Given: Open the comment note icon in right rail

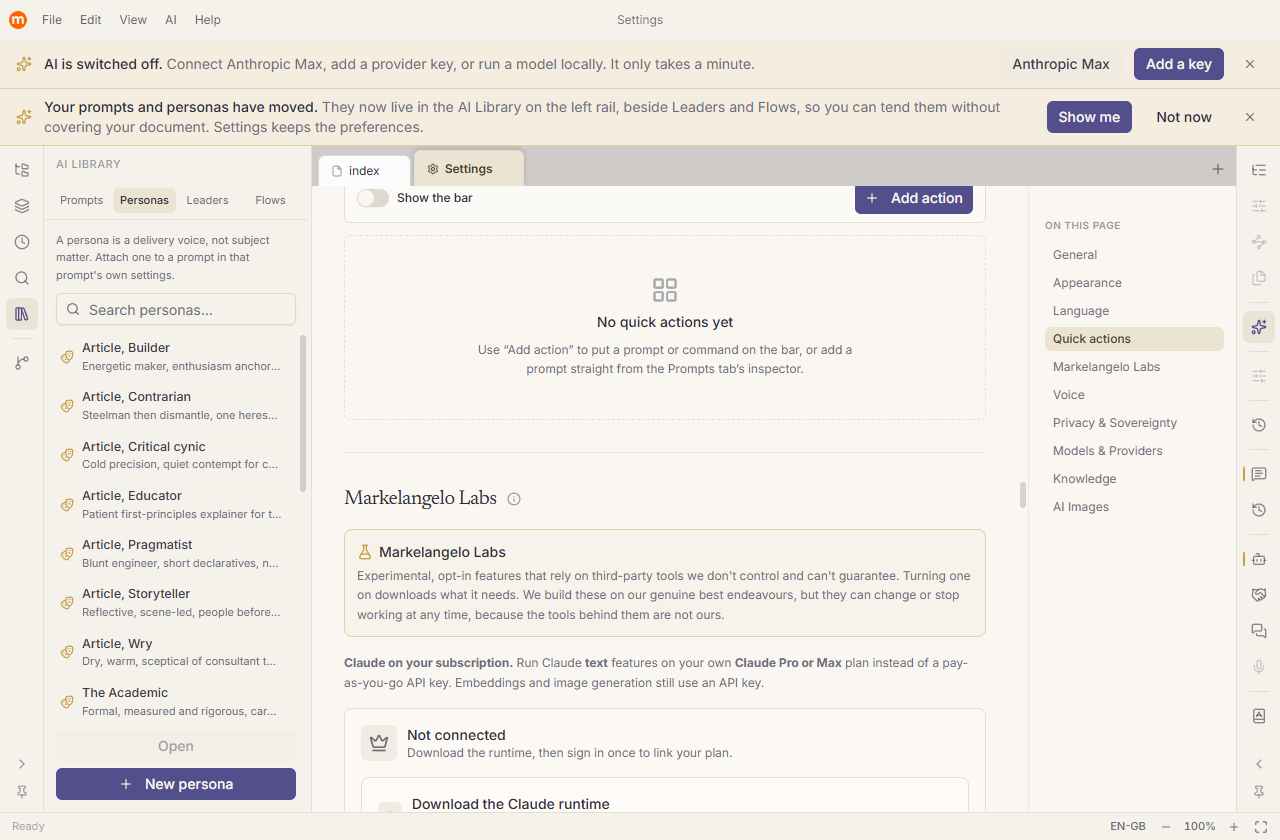Looking at the screenshot, I should pyautogui.click(x=1259, y=474).
